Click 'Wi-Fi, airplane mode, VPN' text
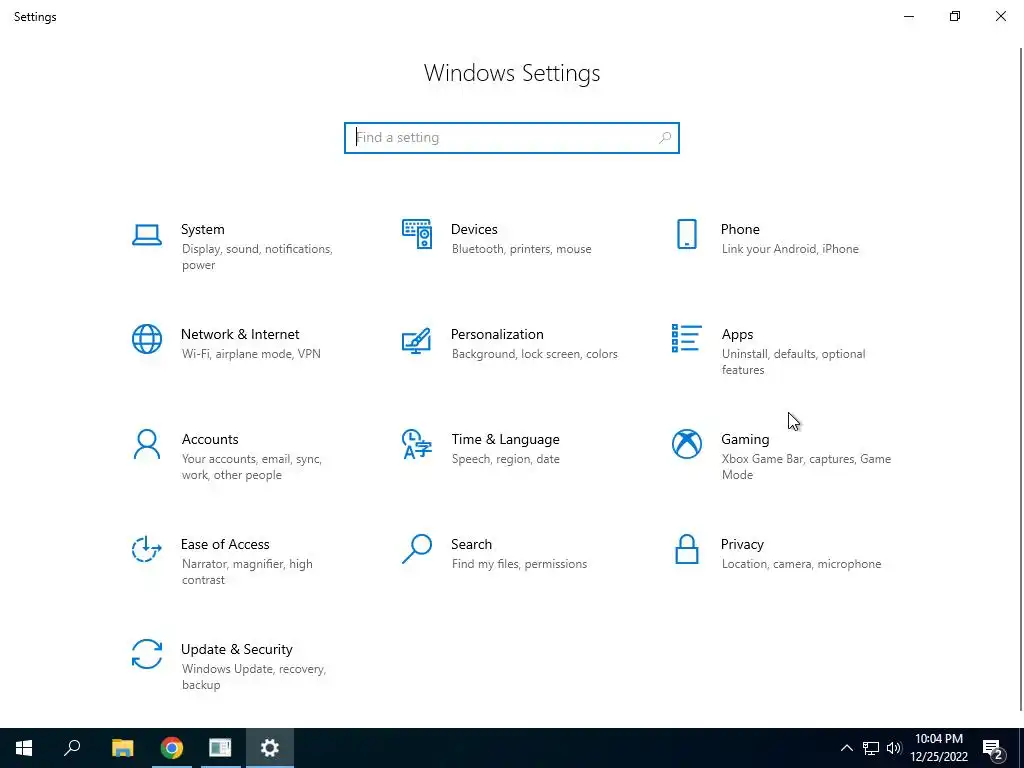Screen dimensions: 1024x768 pyautogui.click(x=251, y=354)
